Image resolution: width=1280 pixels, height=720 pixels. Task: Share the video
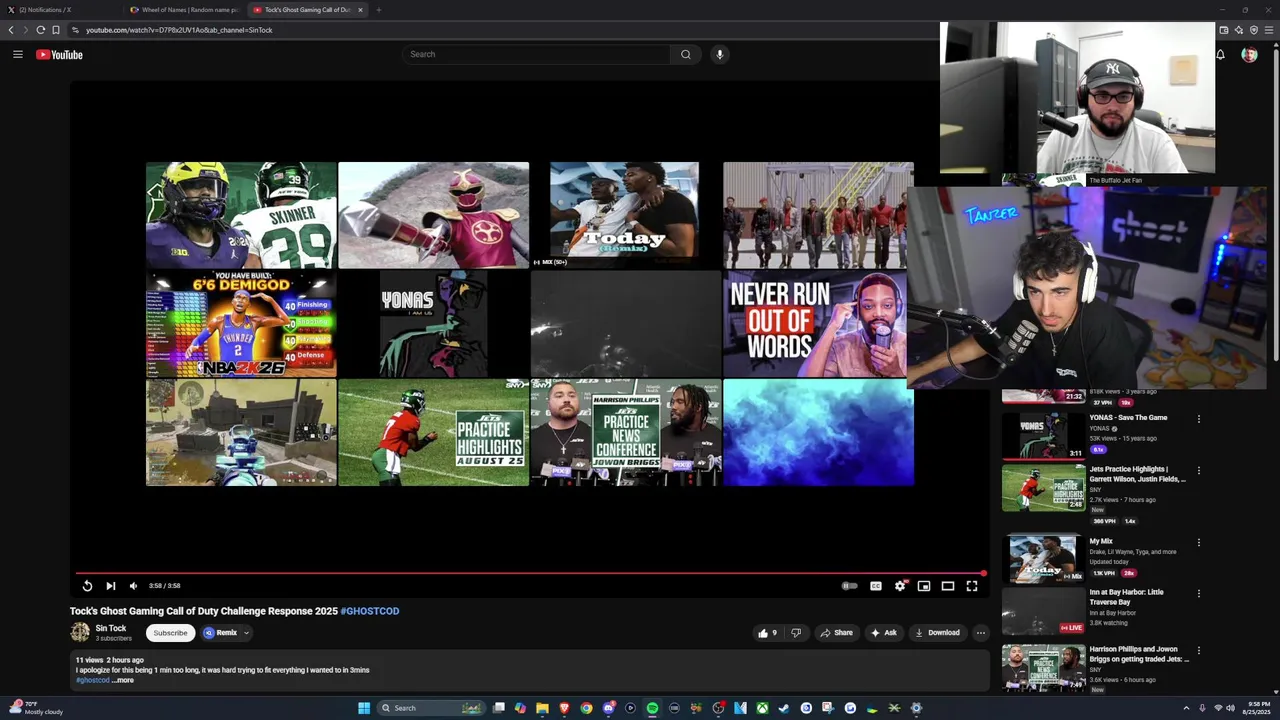coord(836,633)
